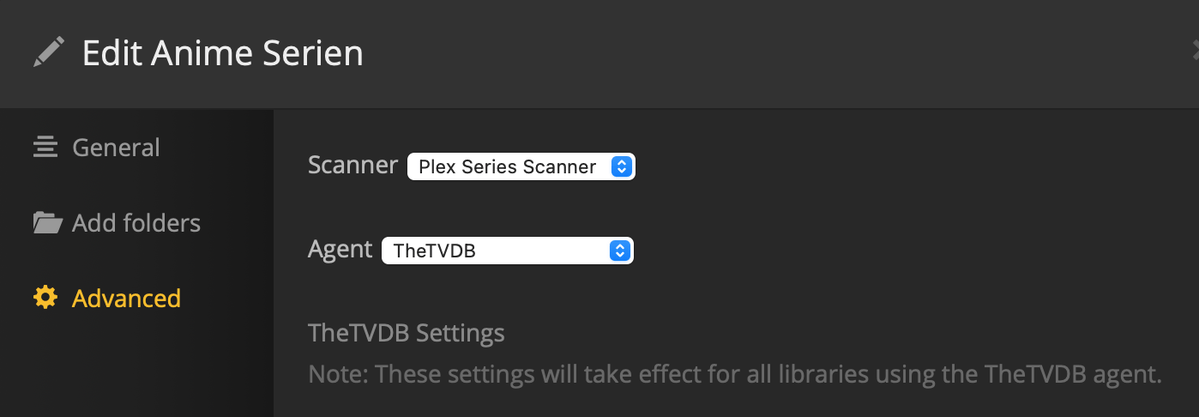
Task: Click the empty sidebar area below Advanced
Action: (x=136, y=370)
